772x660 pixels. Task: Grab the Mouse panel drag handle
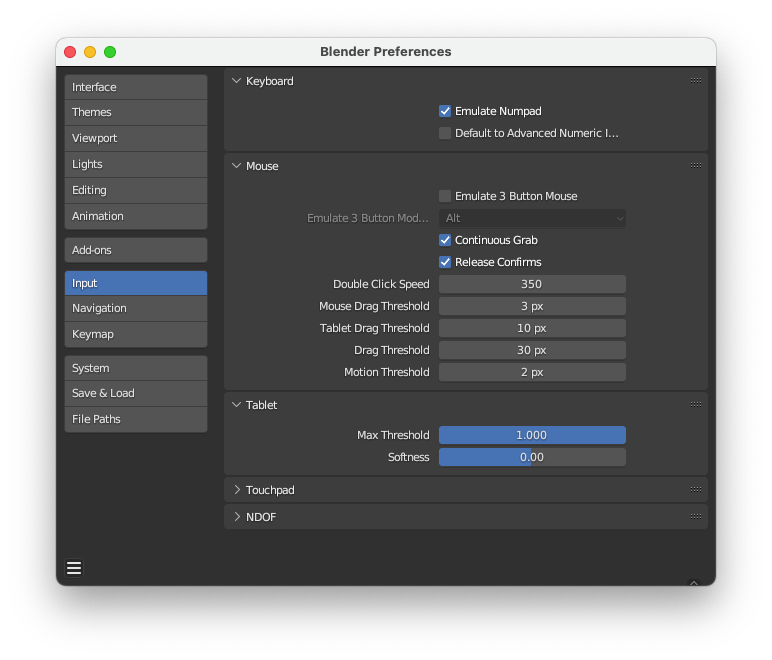coord(696,166)
